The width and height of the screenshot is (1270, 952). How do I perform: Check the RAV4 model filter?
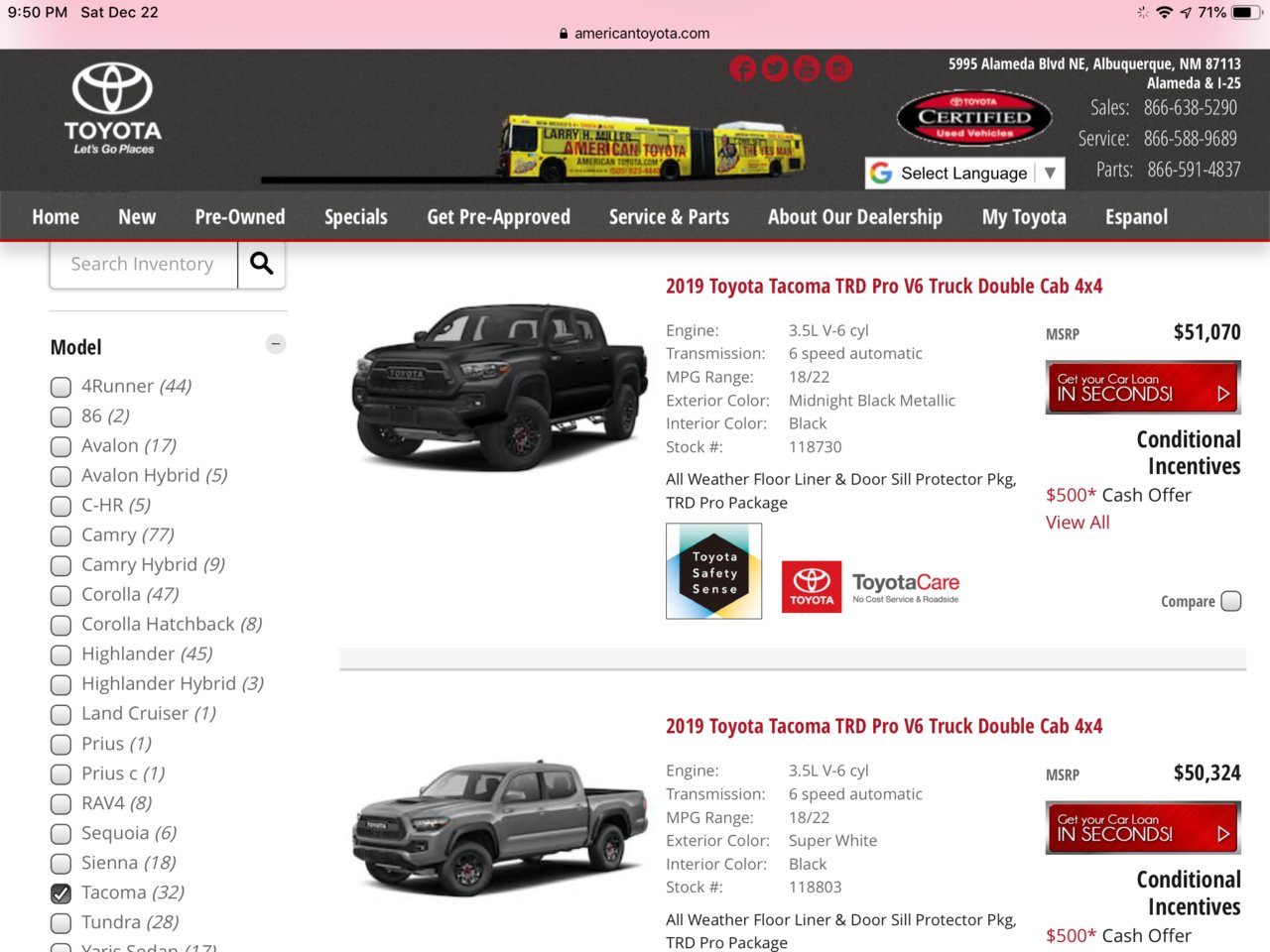(x=62, y=803)
